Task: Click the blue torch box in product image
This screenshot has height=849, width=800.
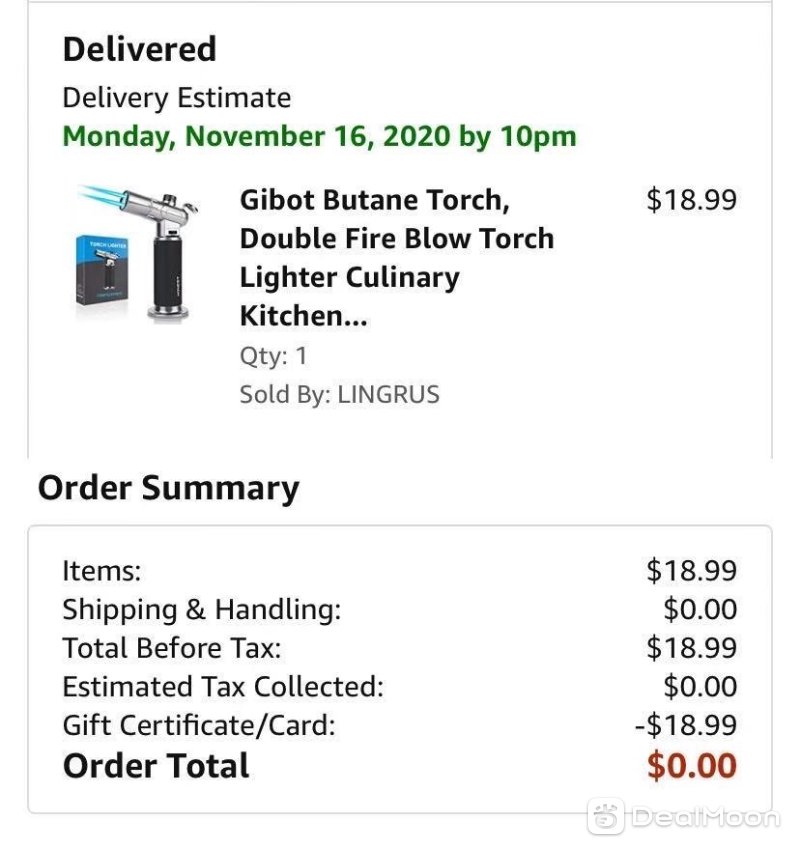Action: click(x=102, y=270)
